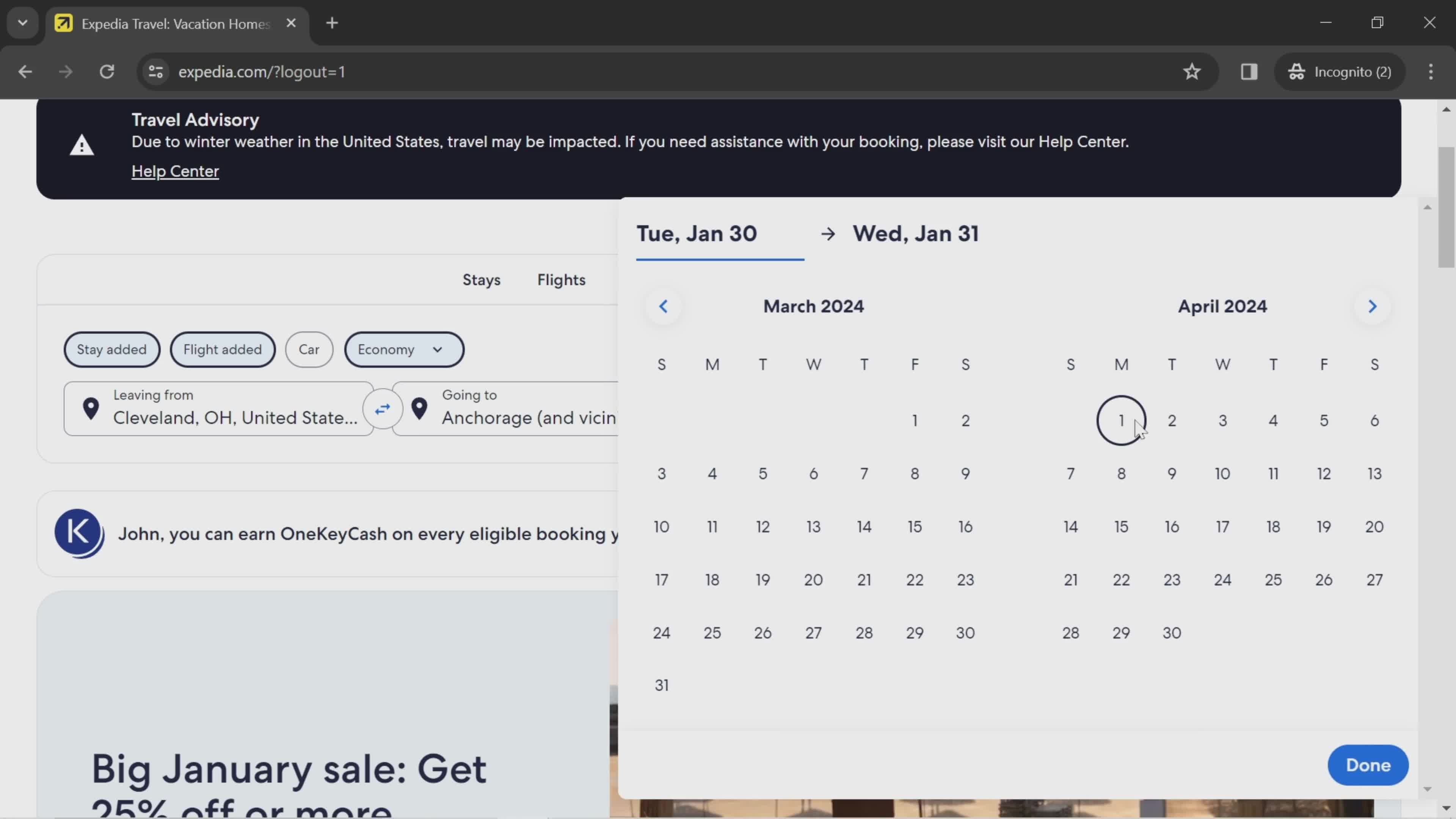Click the Travel Advisory warning icon

point(82,145)
